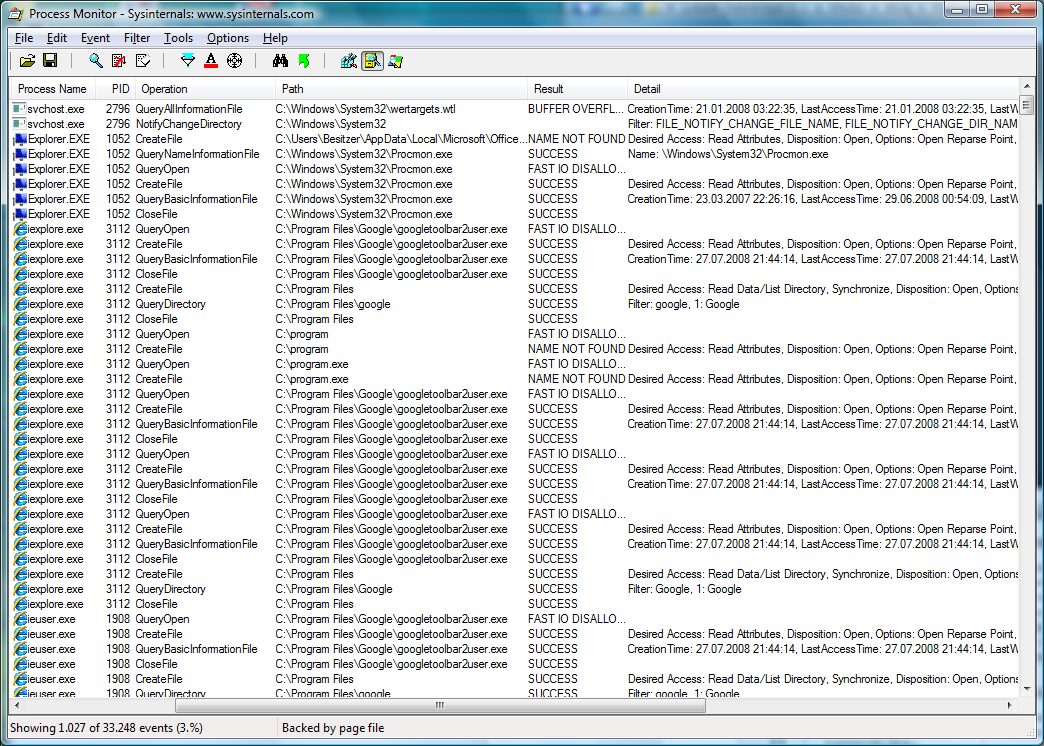
Task: Click detail 'Filter: Google, 1: Google' with capital G
Action: pos(684,589)
